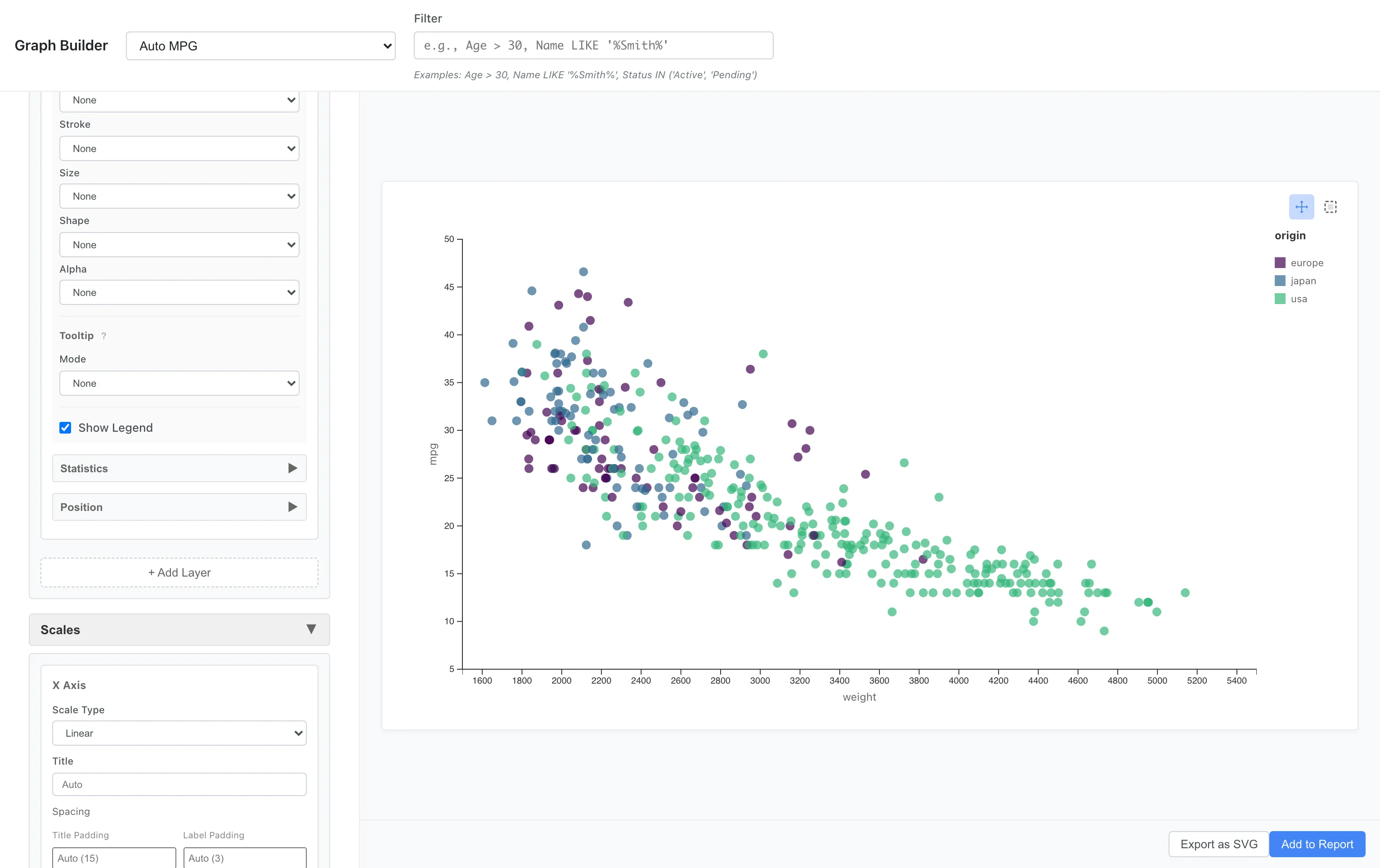The width and height of the screenshot is (1380, 868).
Task: Open the Alpha dropdown
Action: (179, 292)
